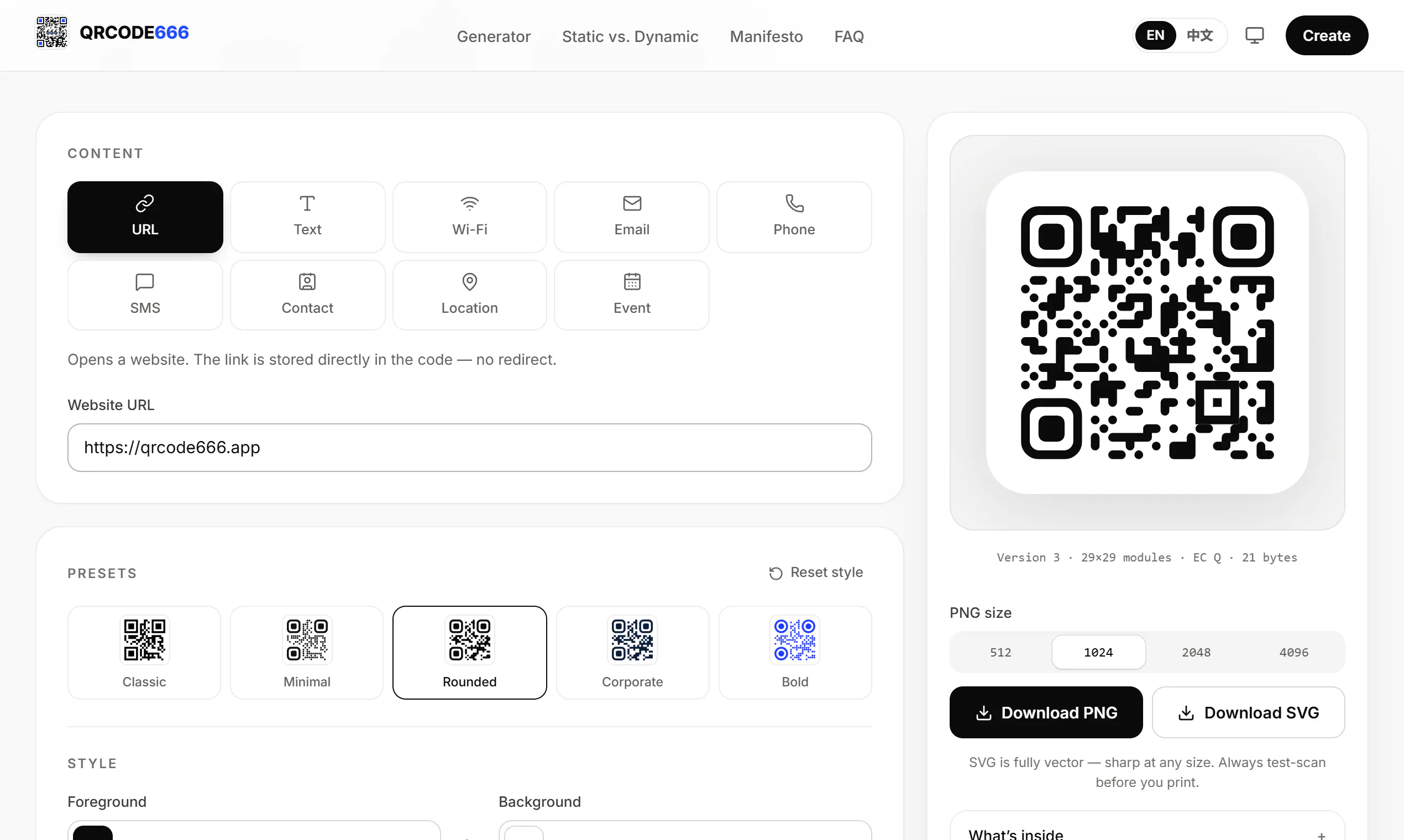Pick the Contact content type
The image size is (1404, 840).
pos(307,295)
